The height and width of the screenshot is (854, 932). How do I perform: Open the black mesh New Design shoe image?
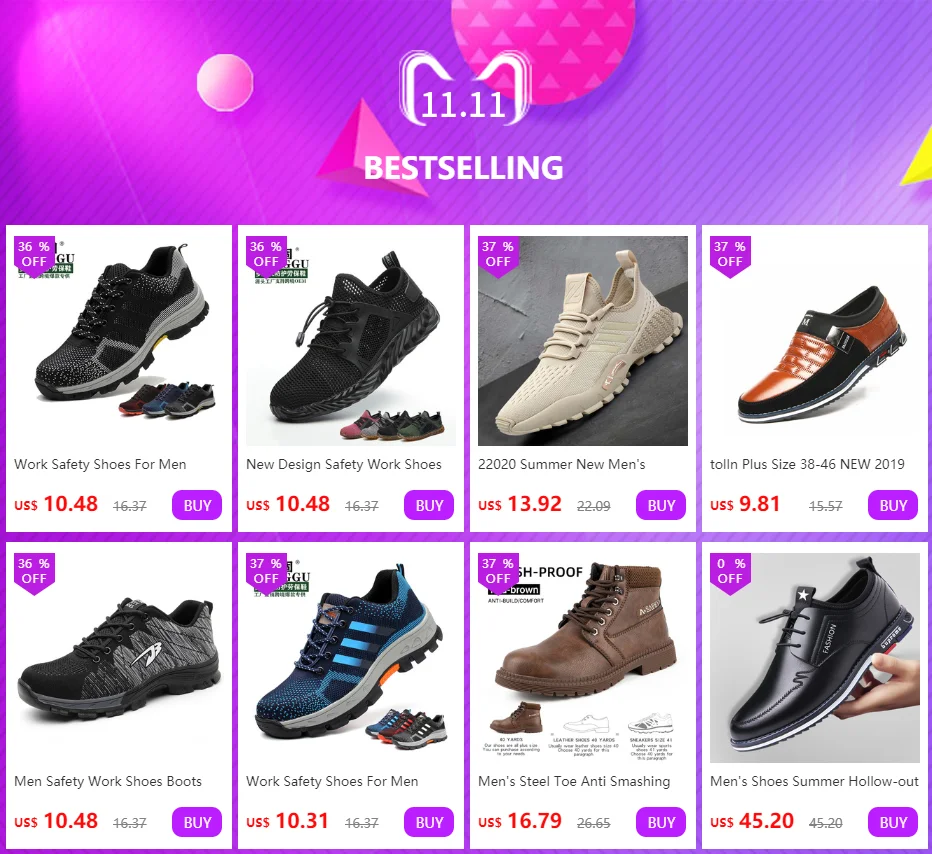pyautogui.click(x=351, y=341)
